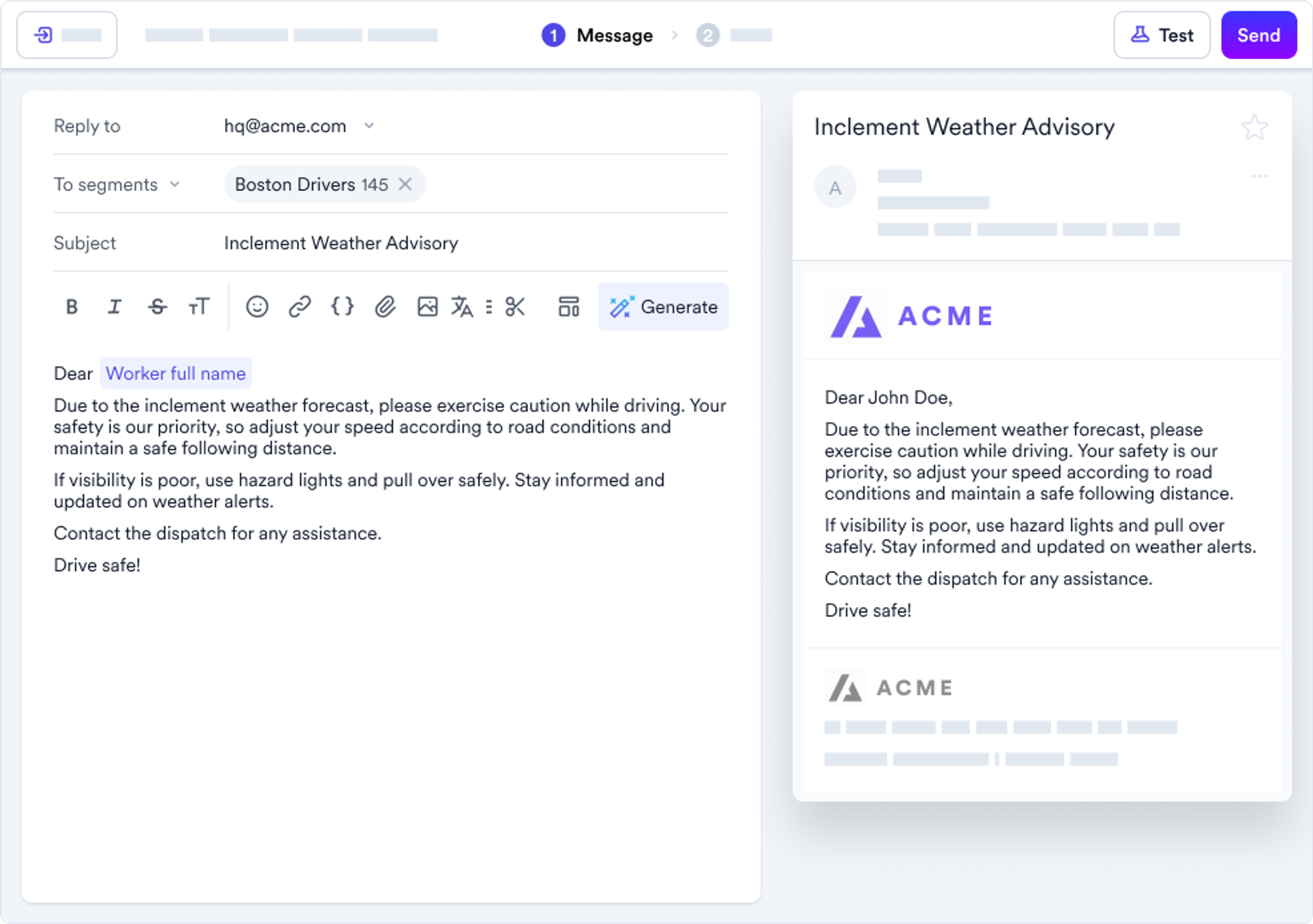This screenshot has width=1313, height=924.
Task: Click the Italic formatting icon
Action: 114,307
